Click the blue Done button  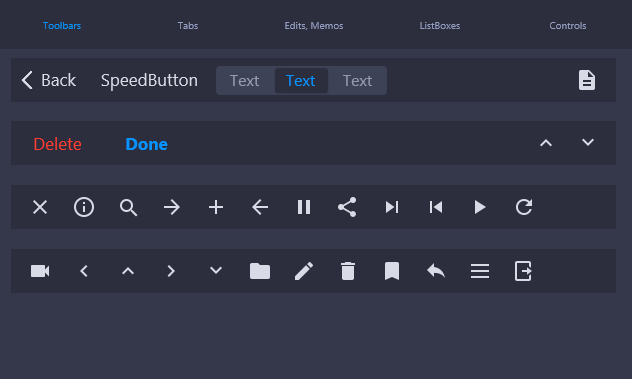click(x=146, y=144)
